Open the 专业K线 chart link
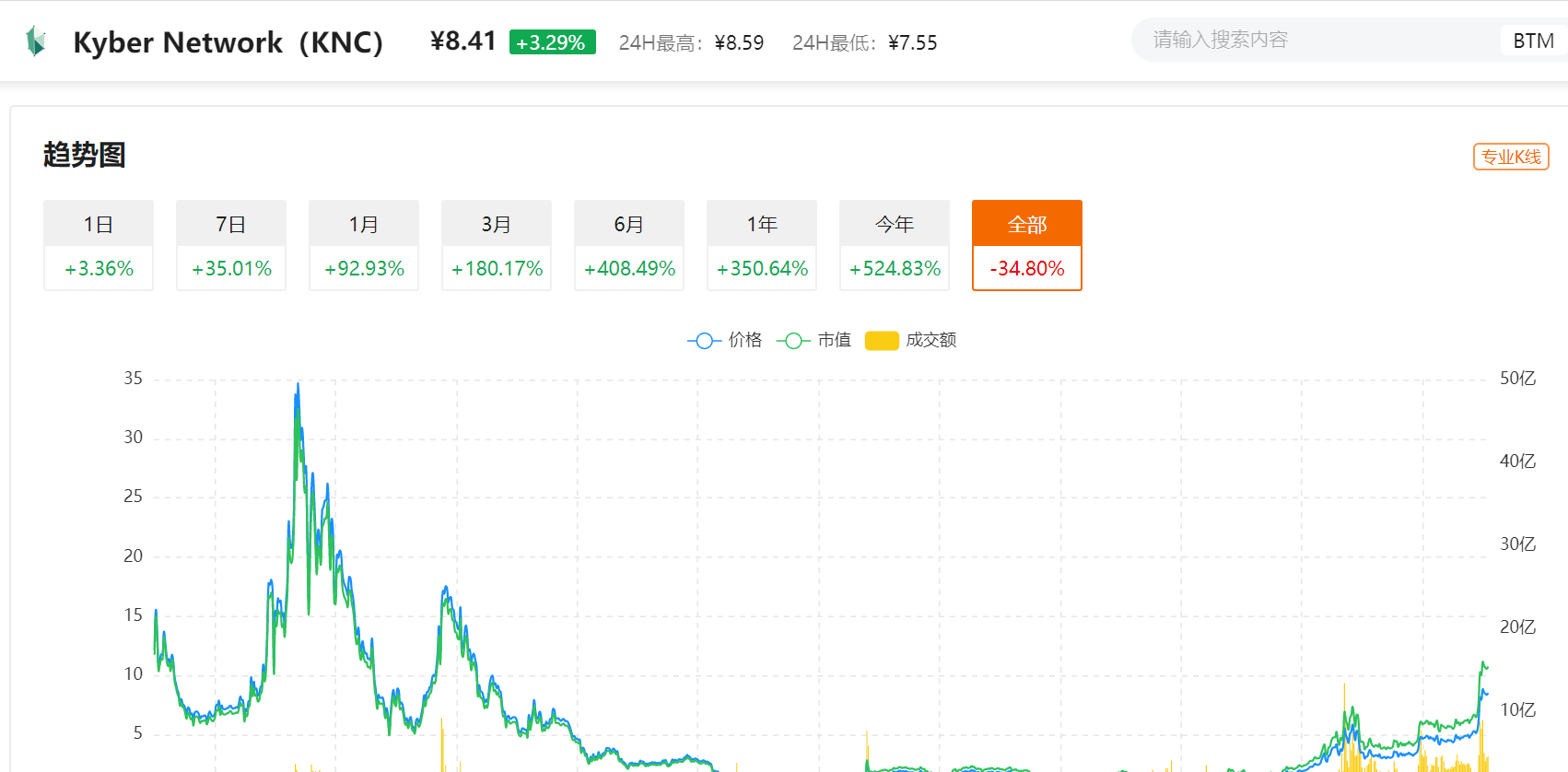The width and height of the screenshot is (1568, 772). pyautogui.click(x=1511, y=157)
